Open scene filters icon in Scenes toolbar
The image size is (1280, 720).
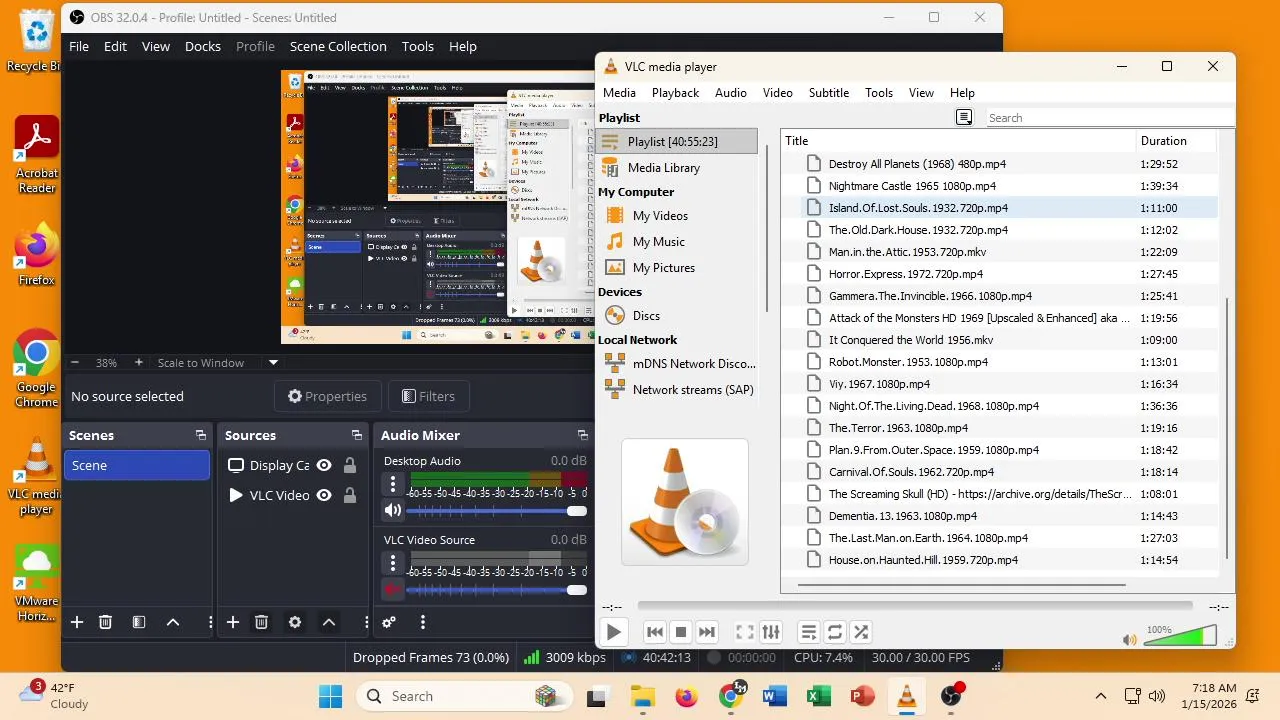139,622
